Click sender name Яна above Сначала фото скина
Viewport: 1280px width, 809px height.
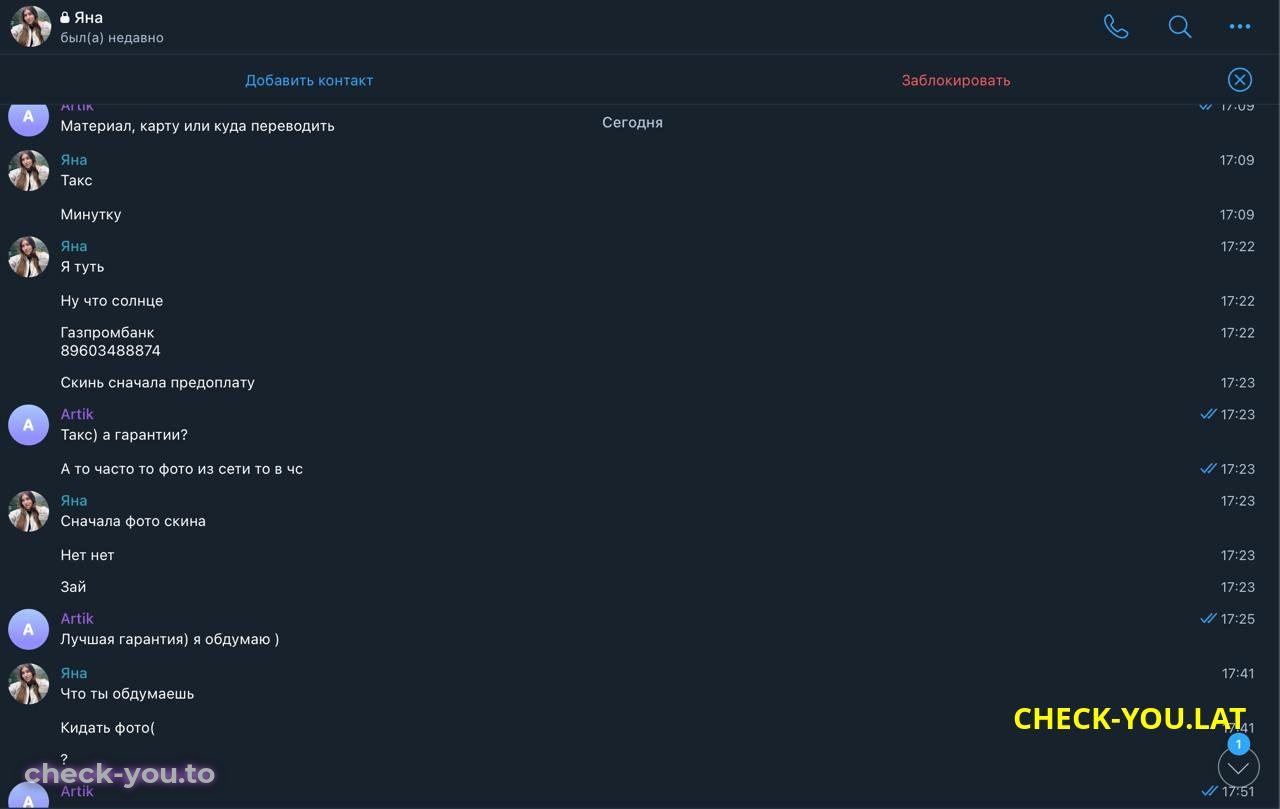click(x=74, y=501)
